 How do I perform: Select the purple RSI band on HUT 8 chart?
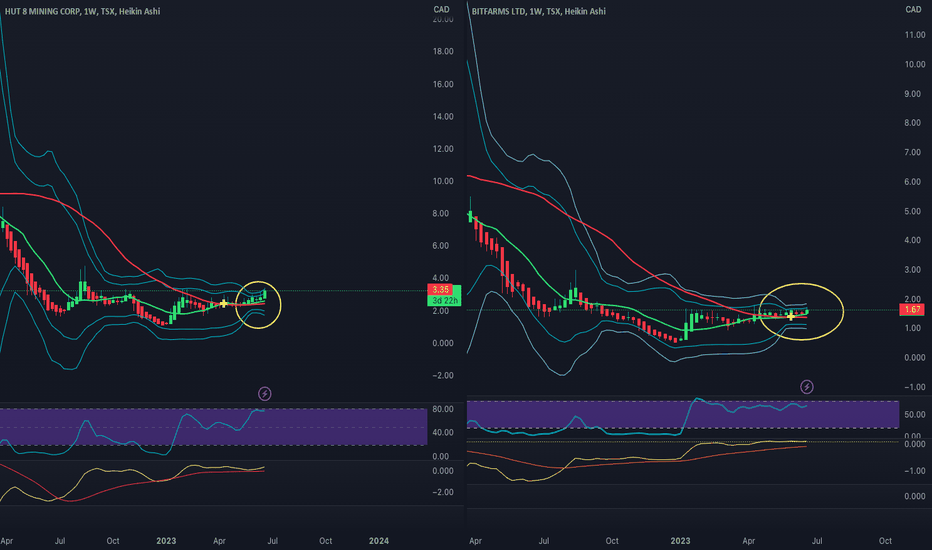(213, 427)
